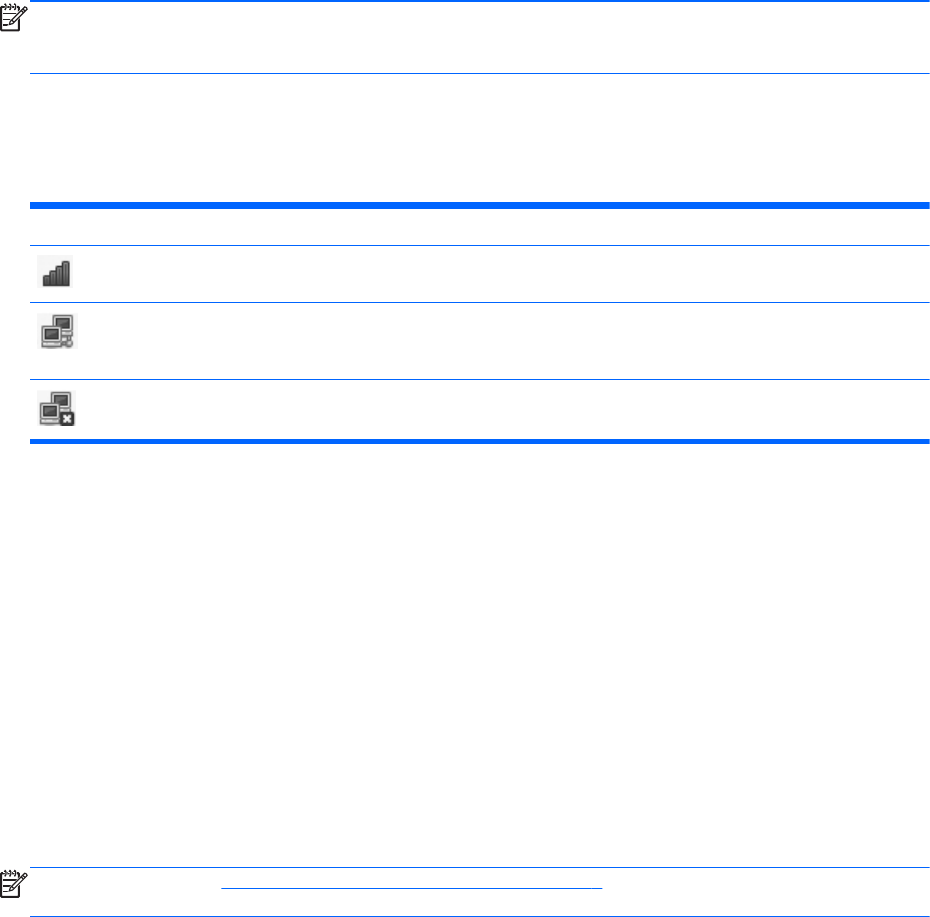The width and height of the screenshot is (930, 917).
Task: Click the connected network computers icon
Action: pyautogui.click(x=55, y=331)
